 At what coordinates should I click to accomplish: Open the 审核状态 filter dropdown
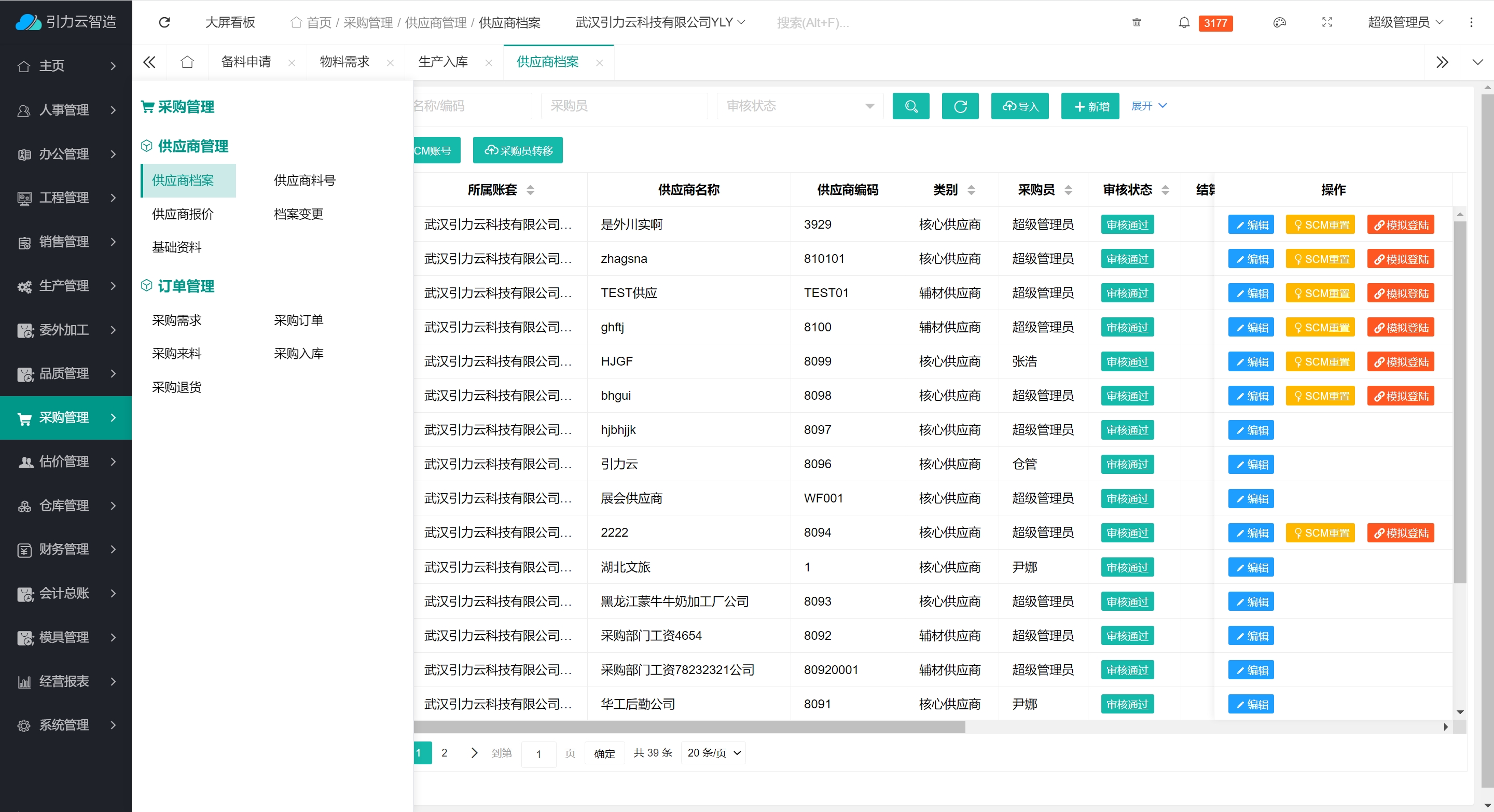coord(800,106)
